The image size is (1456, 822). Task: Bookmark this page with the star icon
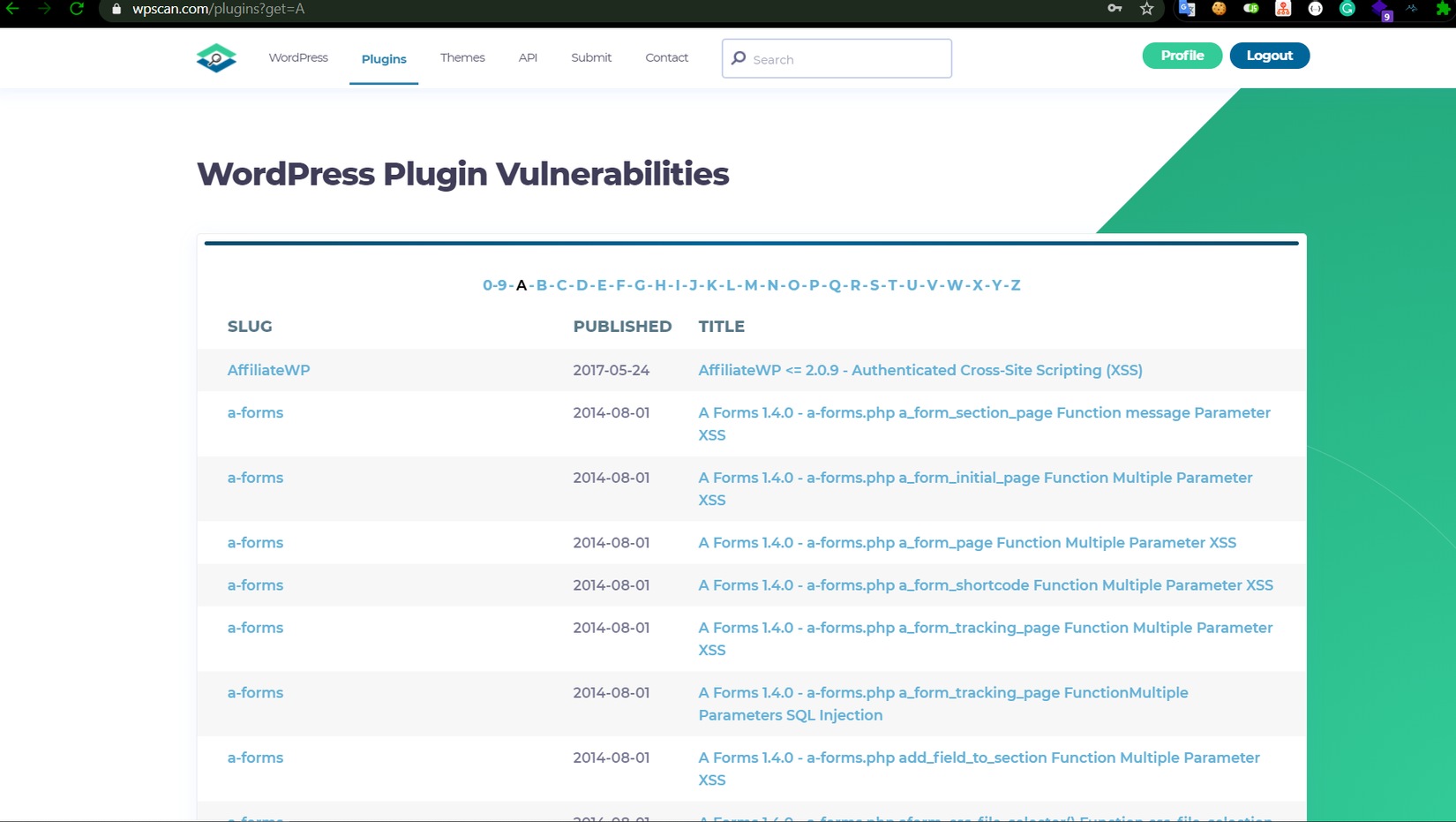1146,9
